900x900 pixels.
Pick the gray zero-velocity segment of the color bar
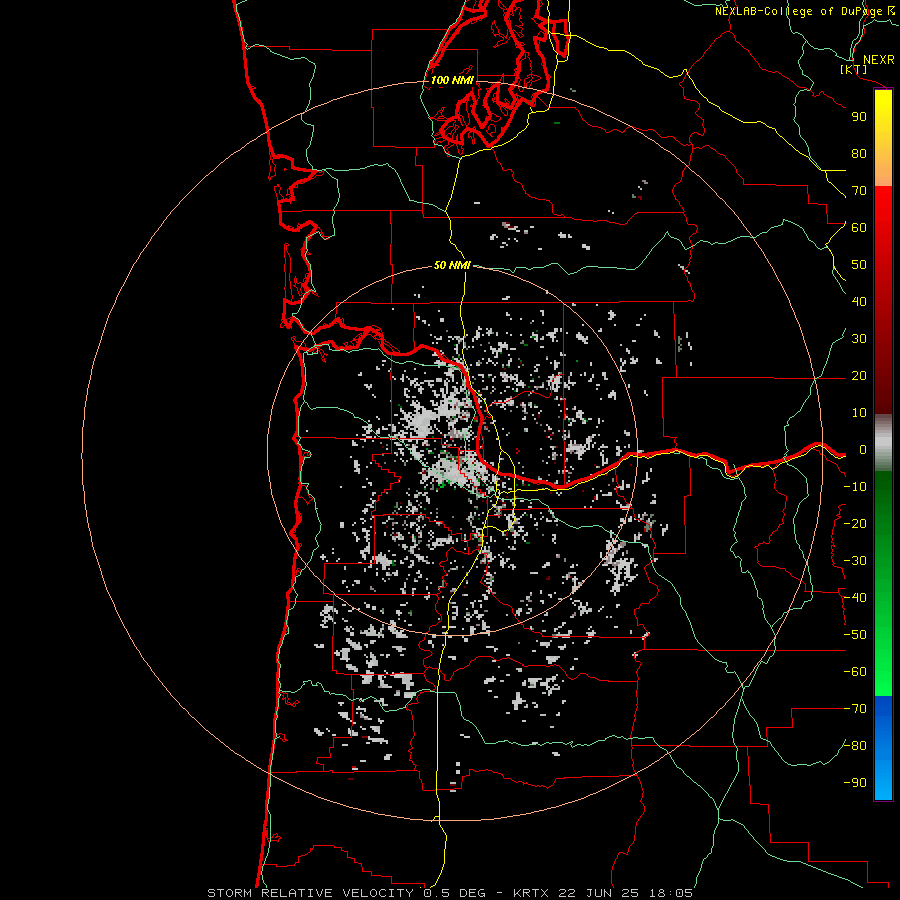click(883, 443)
